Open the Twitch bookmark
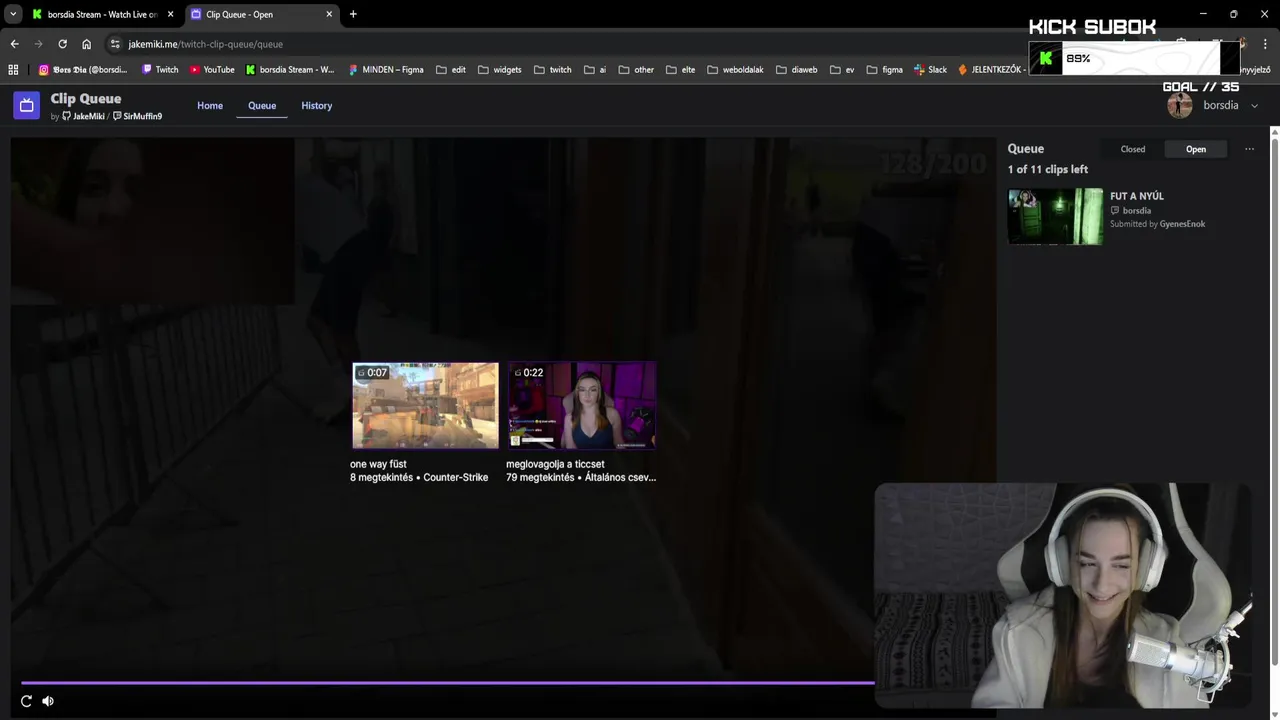This screenshot has height=720, width=1280. (160, 70)
